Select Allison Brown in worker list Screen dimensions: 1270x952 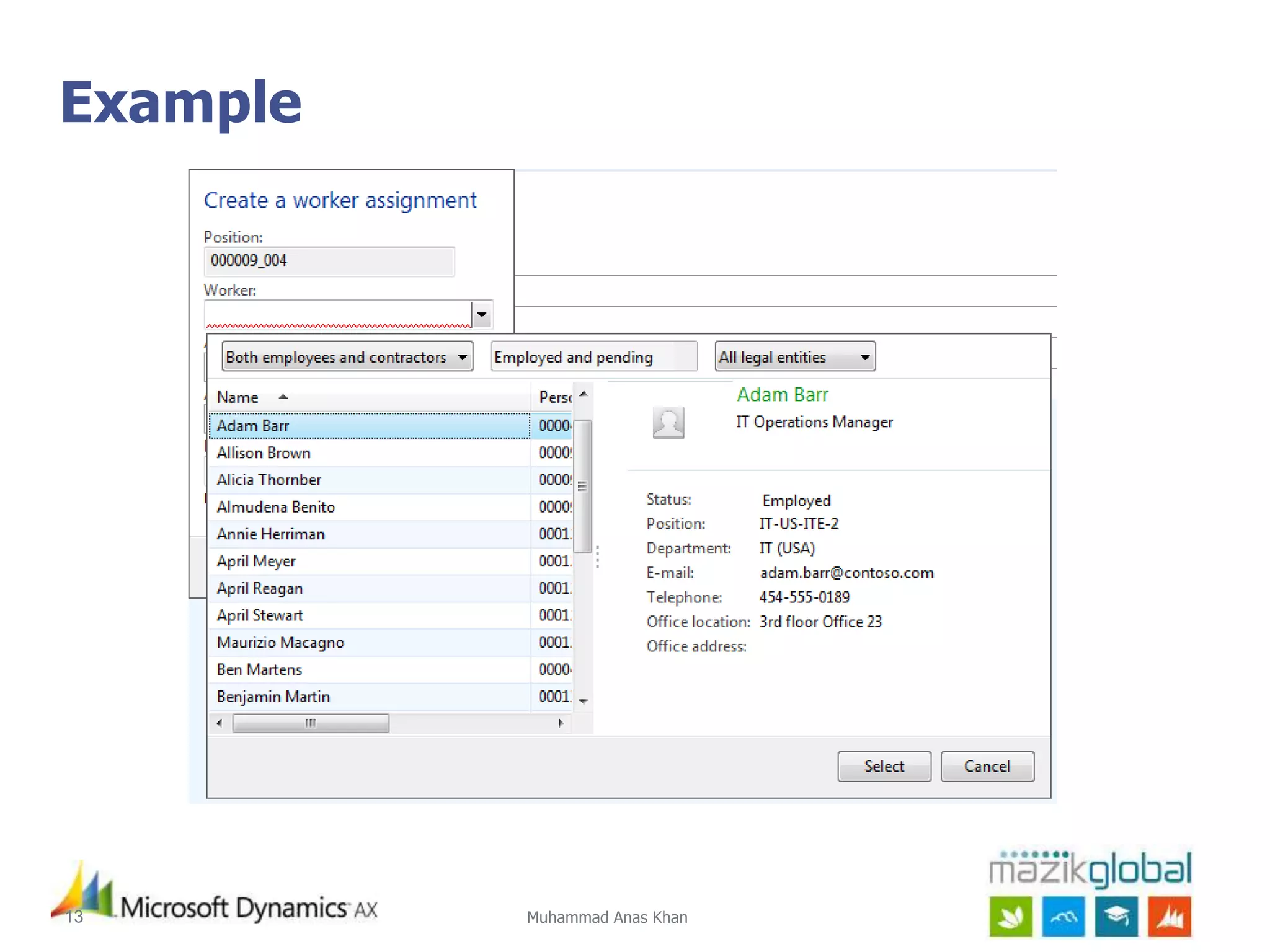click(264, 453)
